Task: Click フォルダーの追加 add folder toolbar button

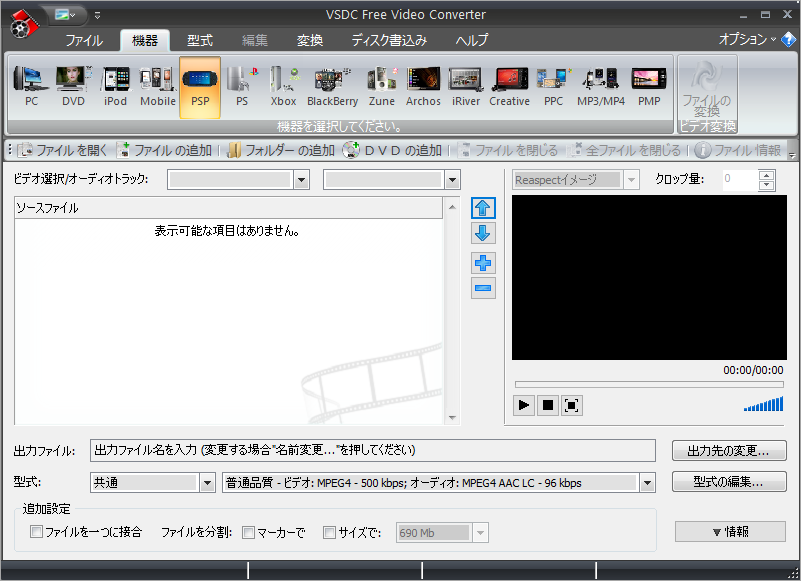Action: [280, 150]
